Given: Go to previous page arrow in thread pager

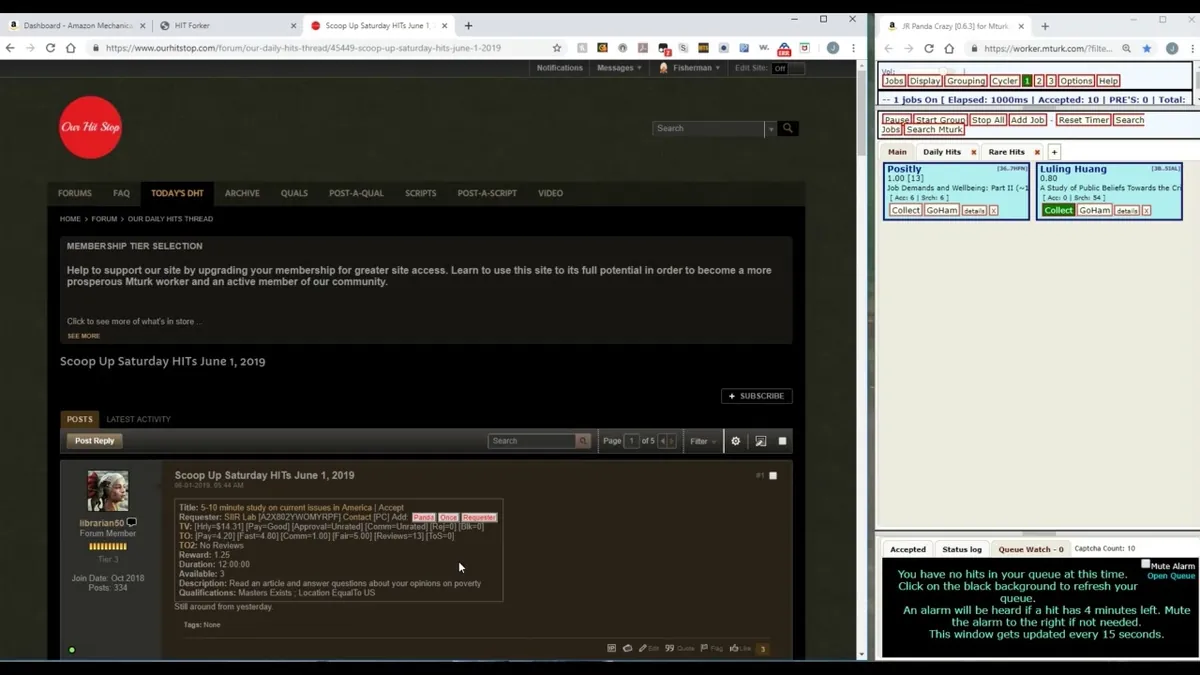Looking at the screenshot, I should tap(662, 441).
